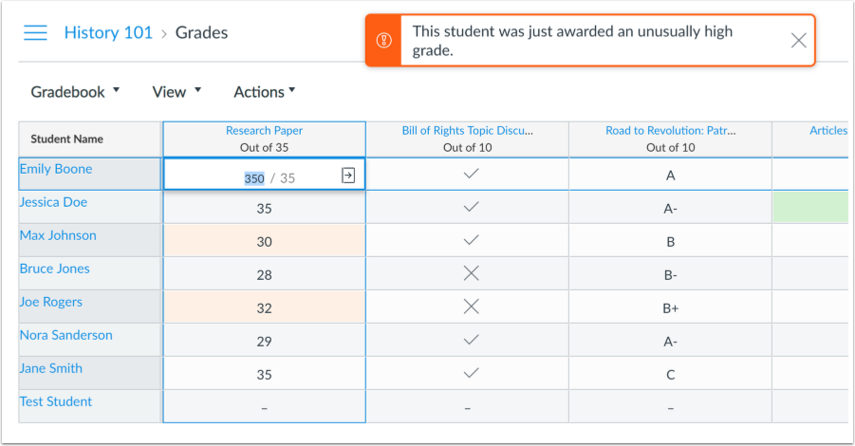Click the orange warning icon in alert
This screenshot has height=446, width=855.
click(x=384, y=40)
